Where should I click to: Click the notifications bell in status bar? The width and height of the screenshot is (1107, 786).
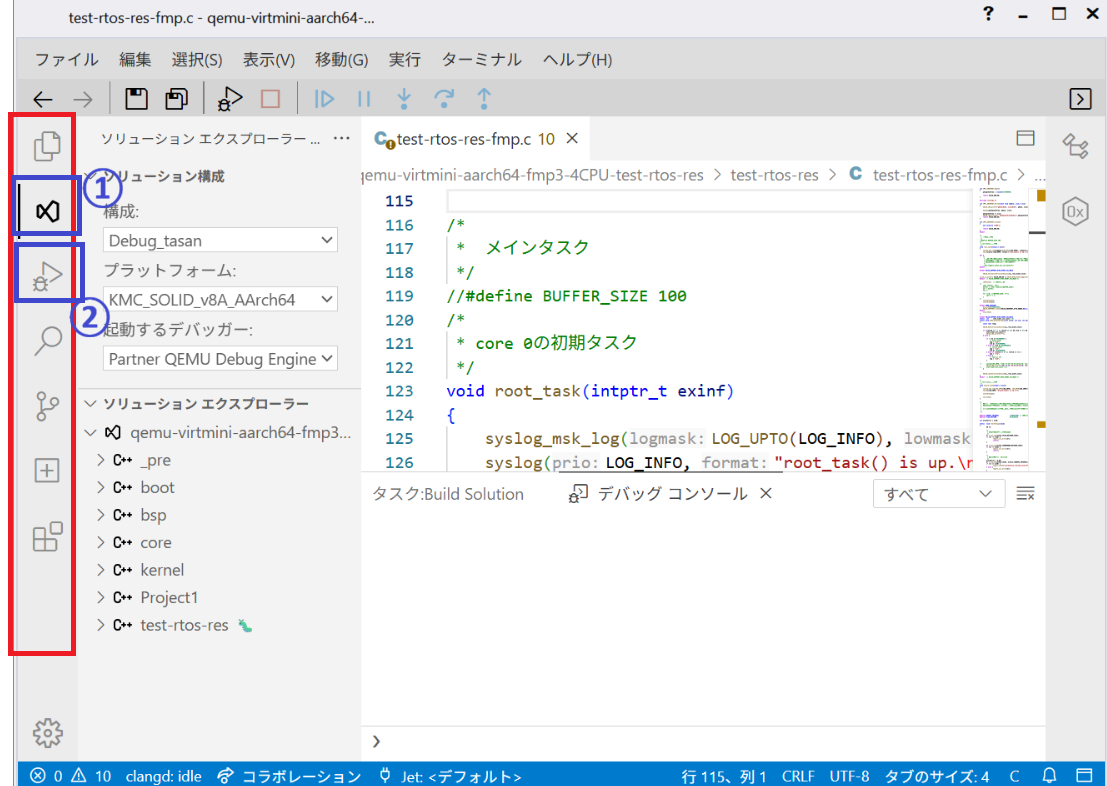click(1050, 776)
